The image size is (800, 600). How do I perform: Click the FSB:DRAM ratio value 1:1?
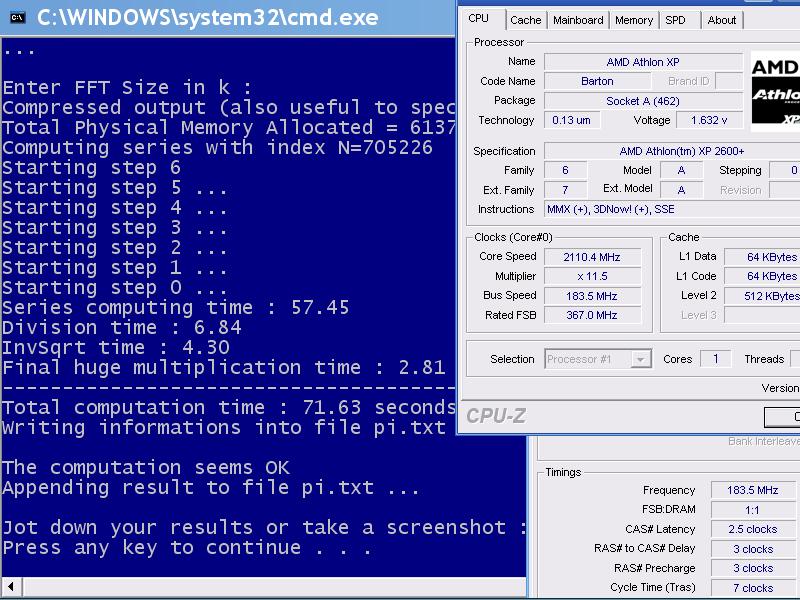(753, 510)
